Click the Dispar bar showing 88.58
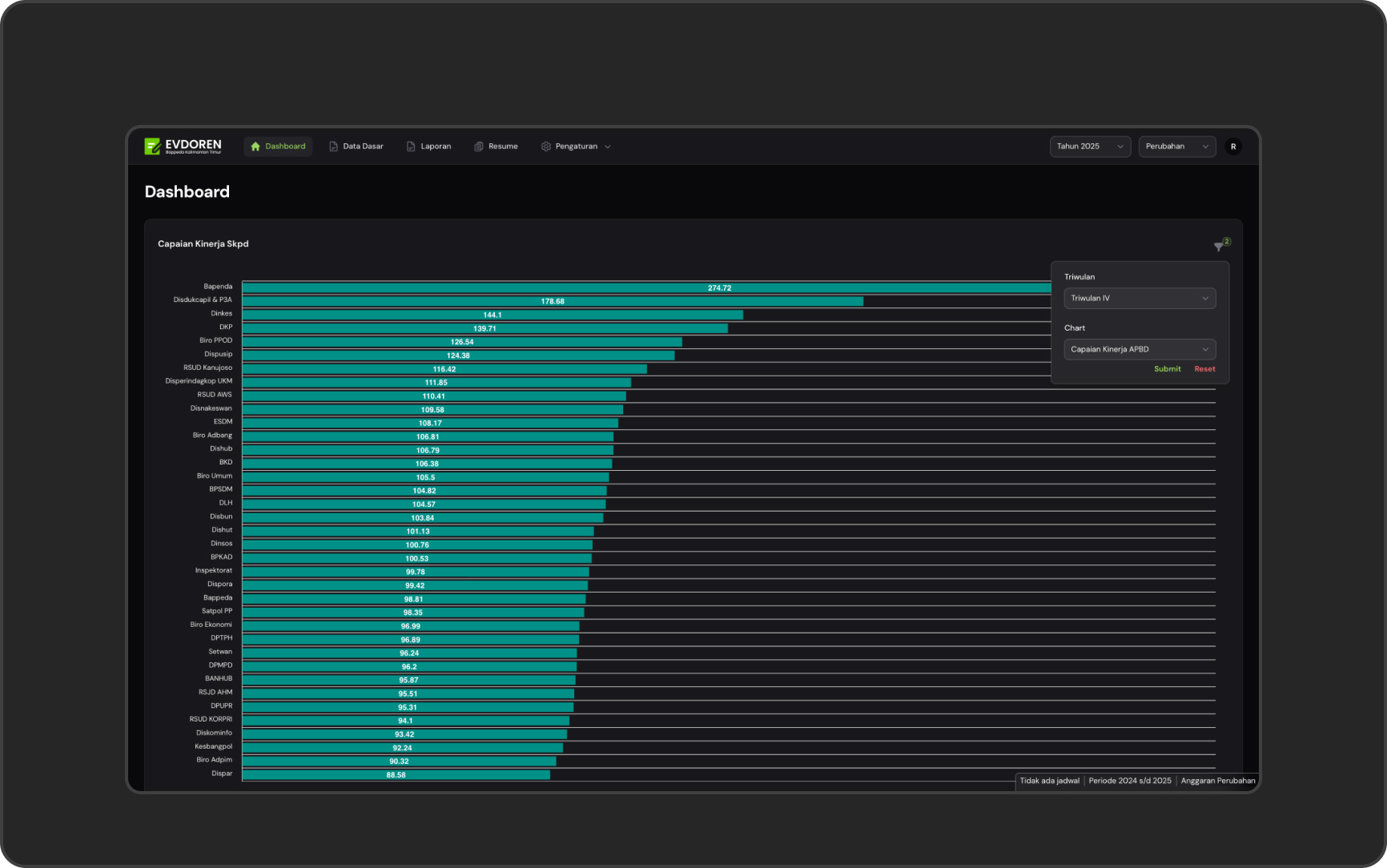 tap(396, 775)
